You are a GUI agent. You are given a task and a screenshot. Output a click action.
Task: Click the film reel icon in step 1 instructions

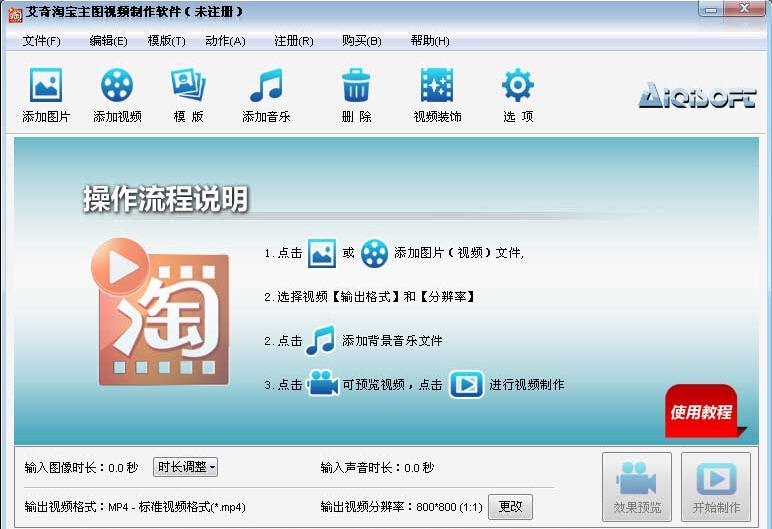(x=374, y=253)
